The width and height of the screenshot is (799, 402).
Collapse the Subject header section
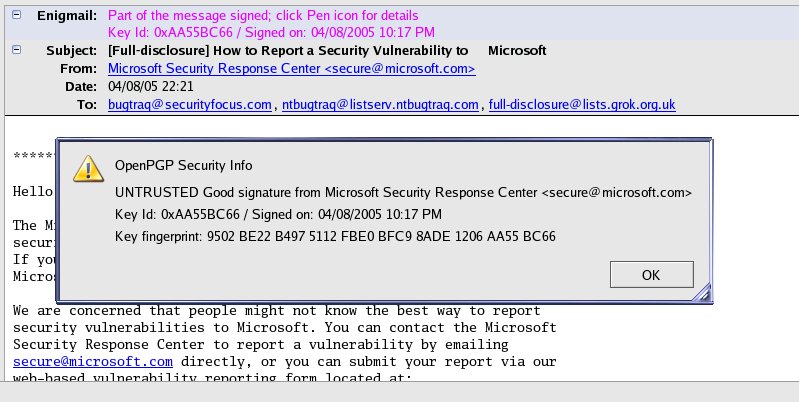(x=16, y=50)
